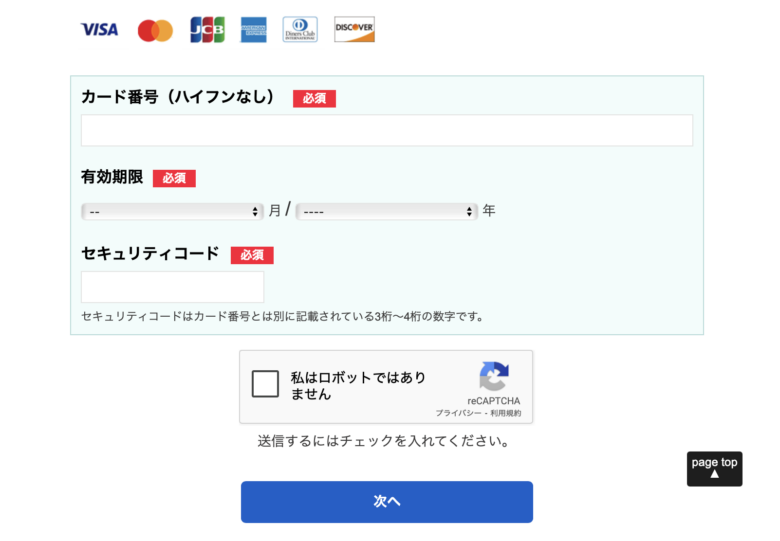This screenshot has height=541, width=780.
Task: Open the reCAPTCHA 利用規約 link
Action: coord(505,413)
